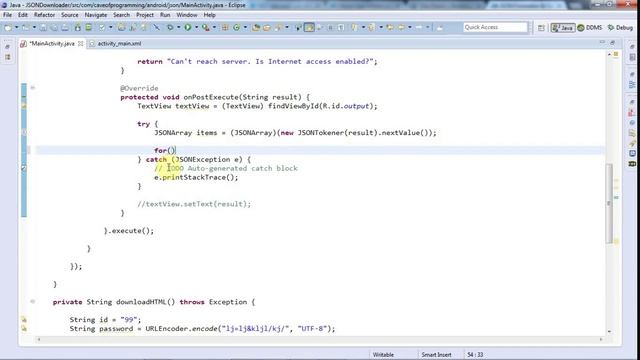
Task: Click the green Run toolbar button
Action: [x=188, y=27]
